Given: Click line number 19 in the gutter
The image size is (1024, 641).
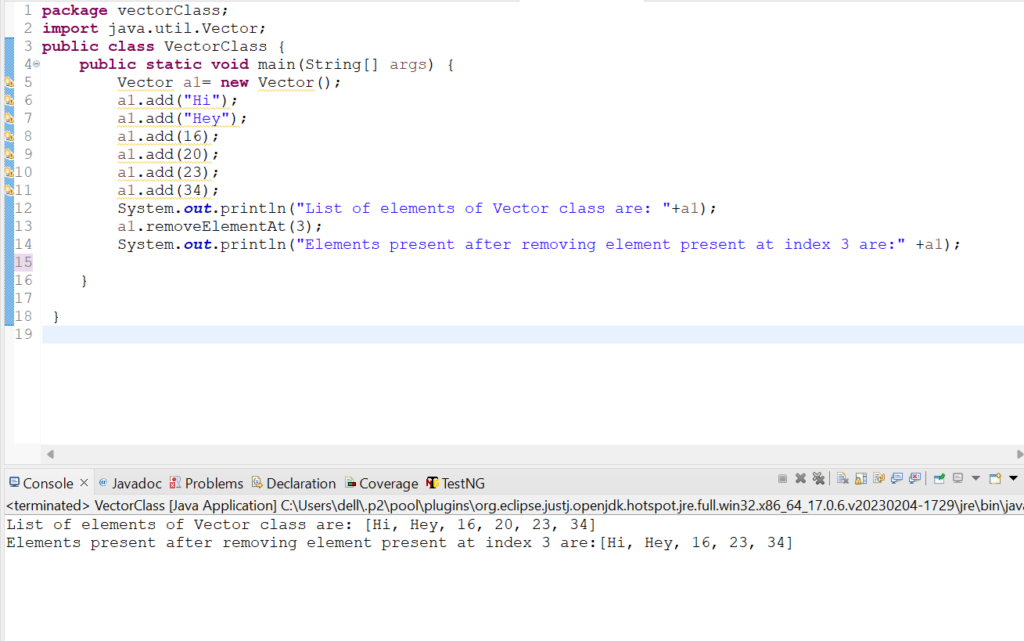Looking at the screenshot, I should 24,334.
